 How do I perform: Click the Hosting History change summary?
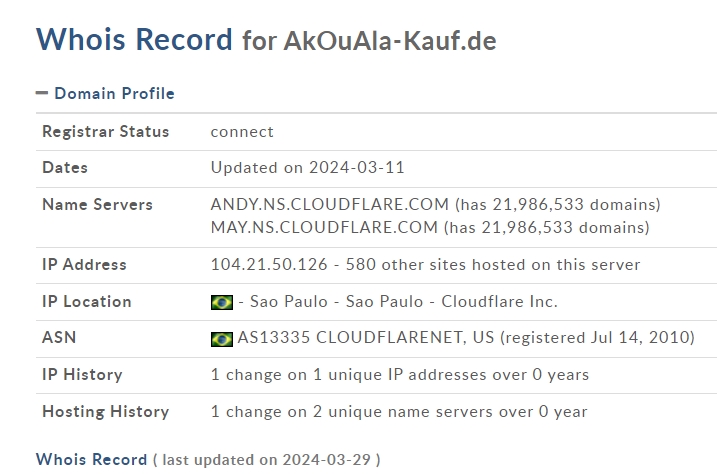click(399, 411)
